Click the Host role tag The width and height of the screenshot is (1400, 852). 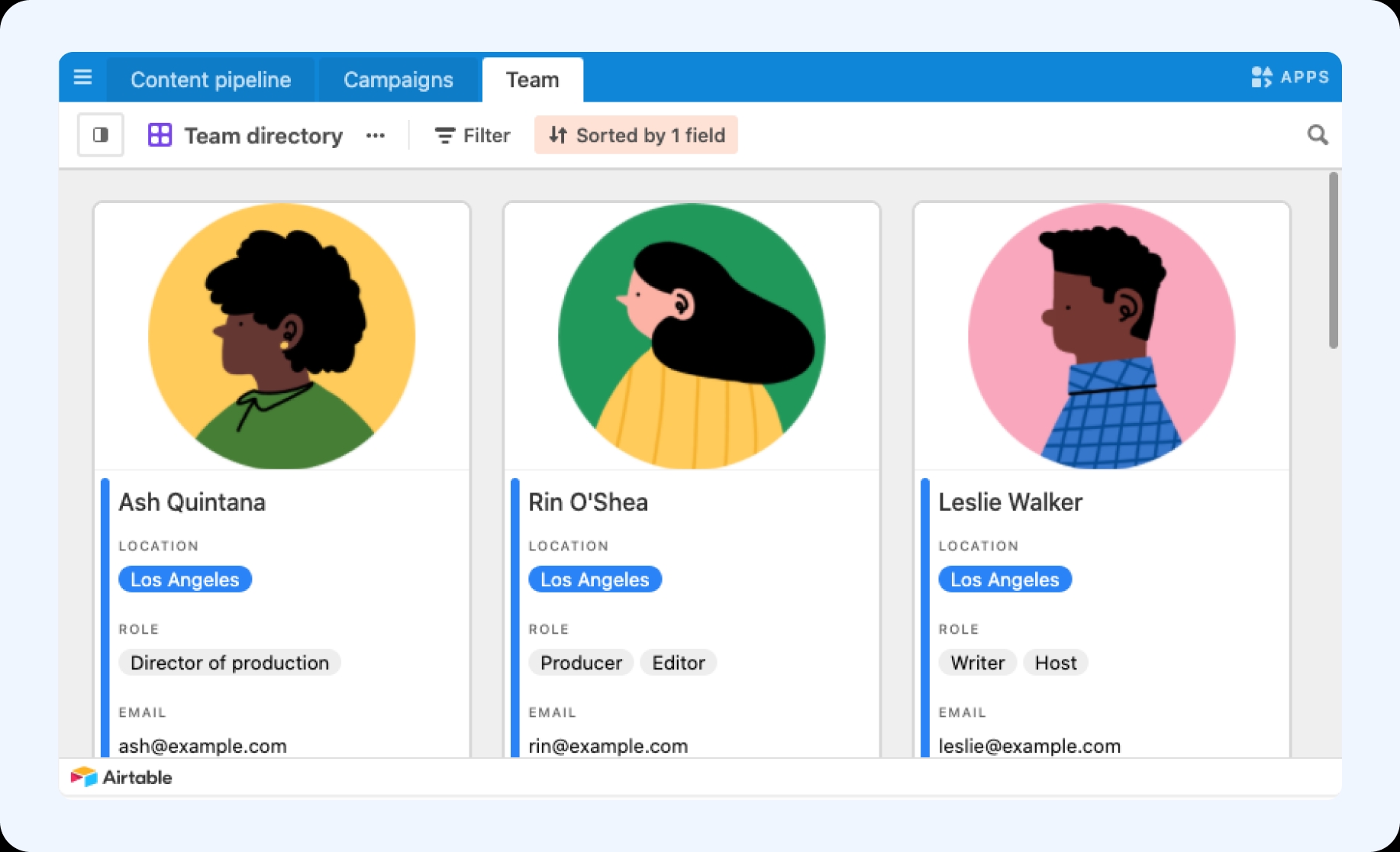1056,663
